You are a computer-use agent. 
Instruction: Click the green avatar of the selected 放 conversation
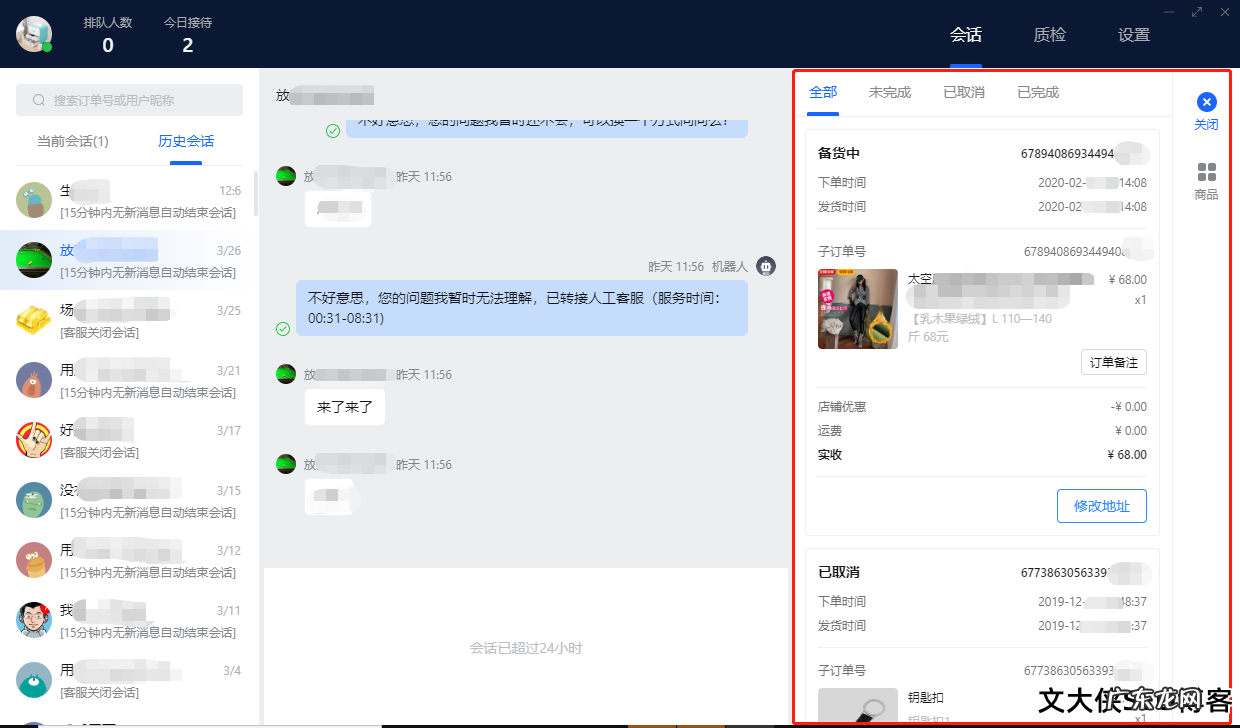pos(35,259)
